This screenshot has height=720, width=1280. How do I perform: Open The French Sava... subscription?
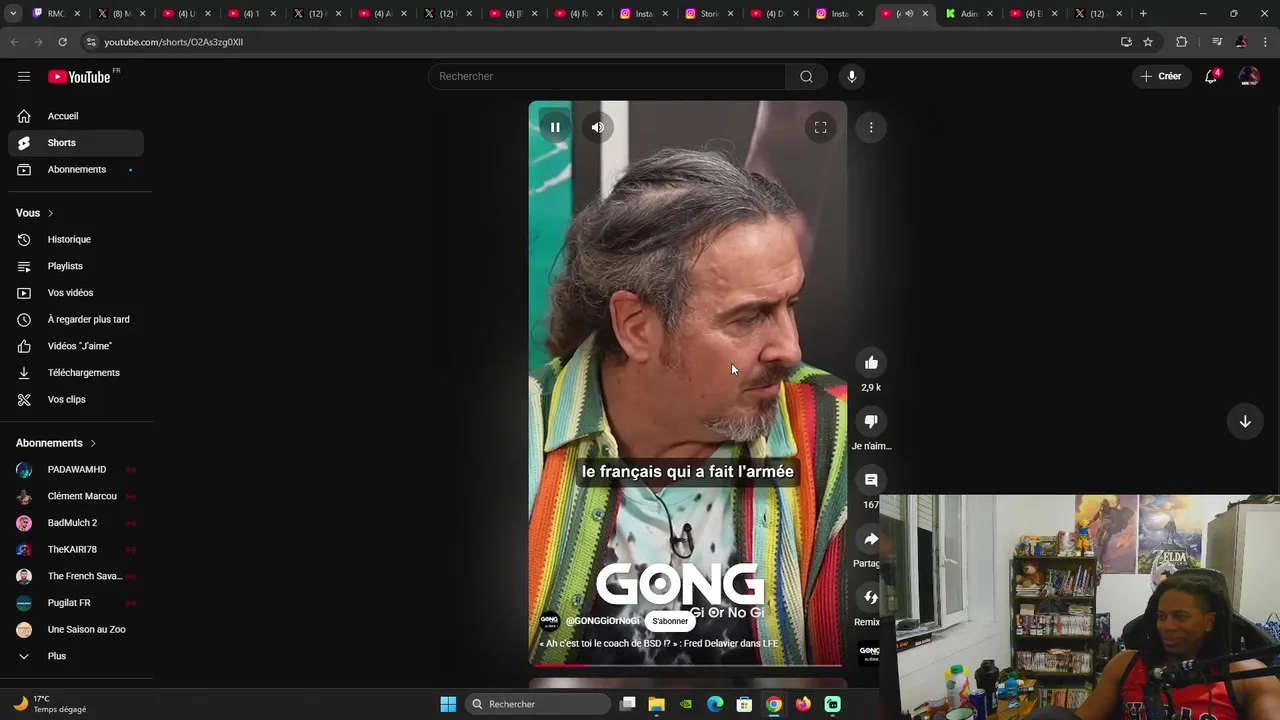76,576
